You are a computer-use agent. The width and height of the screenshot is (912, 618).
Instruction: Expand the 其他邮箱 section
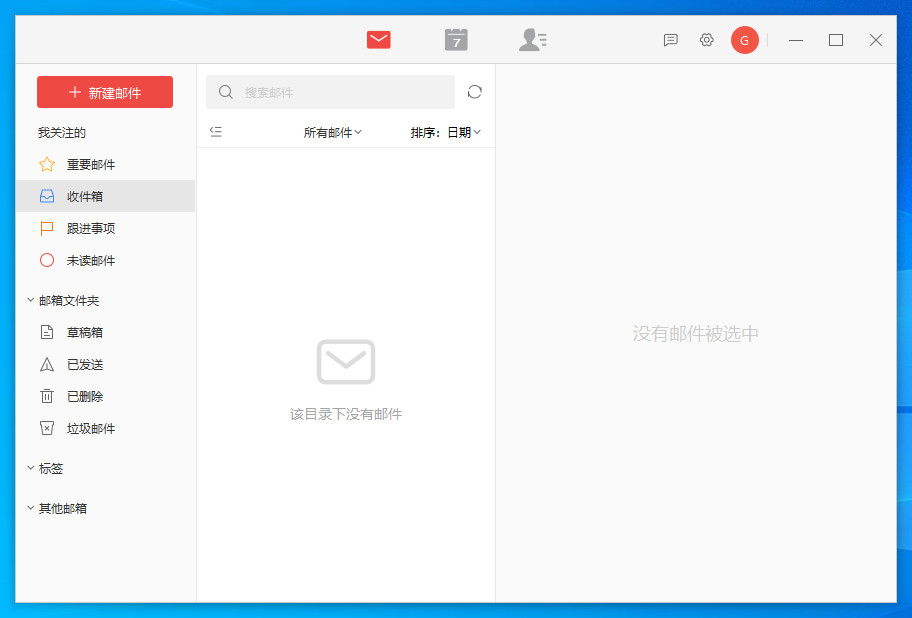click(57, 509)
